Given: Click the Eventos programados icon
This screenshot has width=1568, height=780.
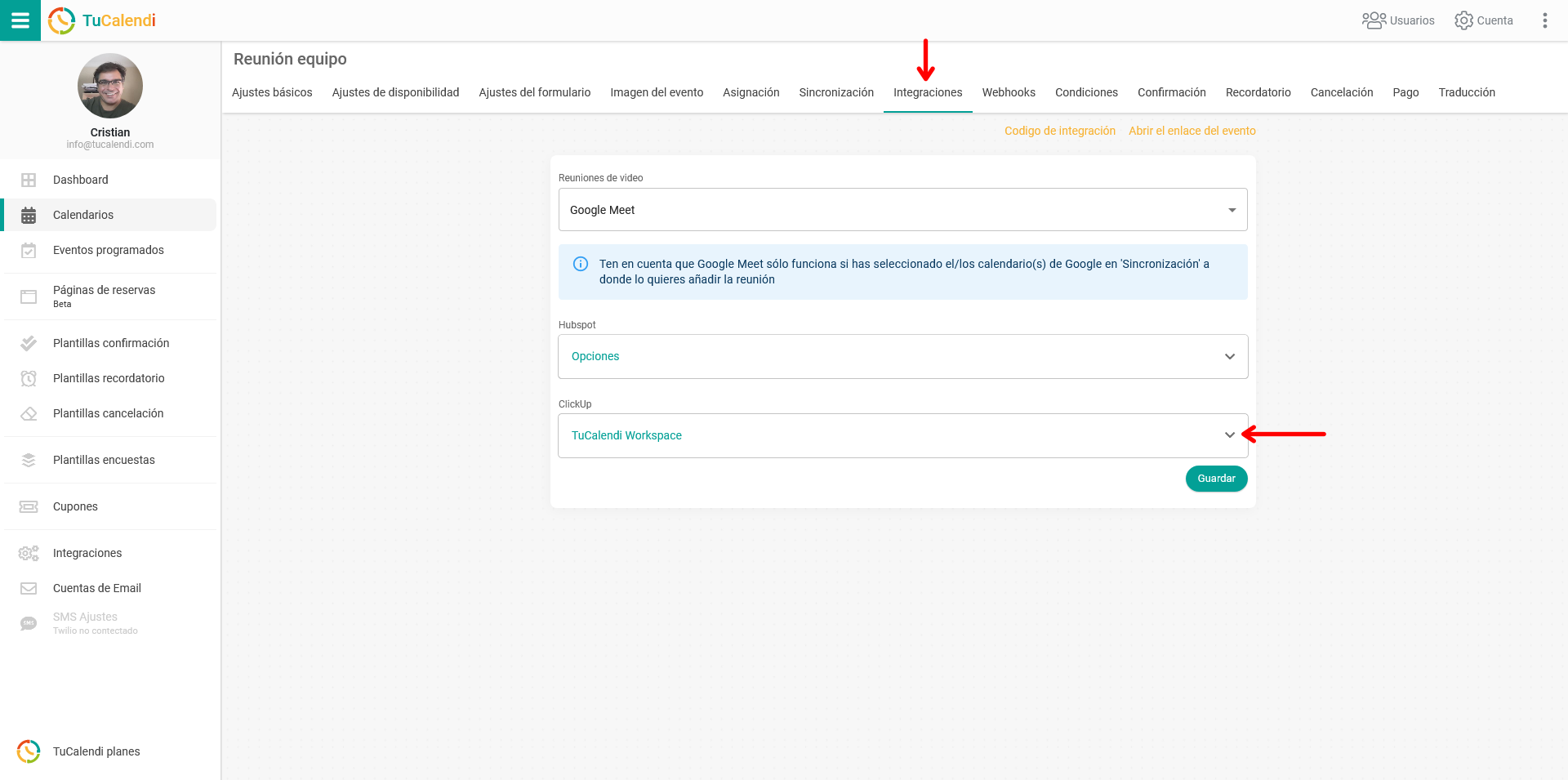Looking at the screenshot, I should click(29, 250).
